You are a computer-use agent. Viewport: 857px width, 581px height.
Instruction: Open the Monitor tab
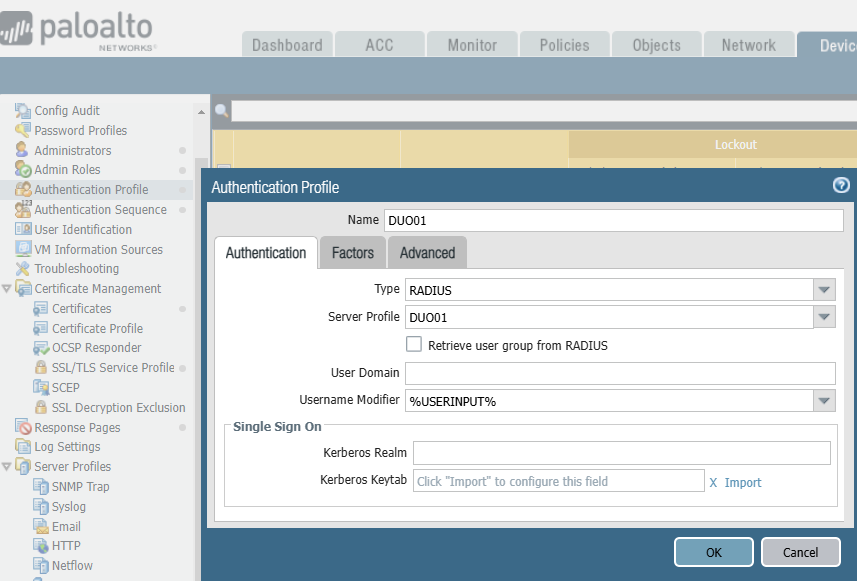pos(472,45)
